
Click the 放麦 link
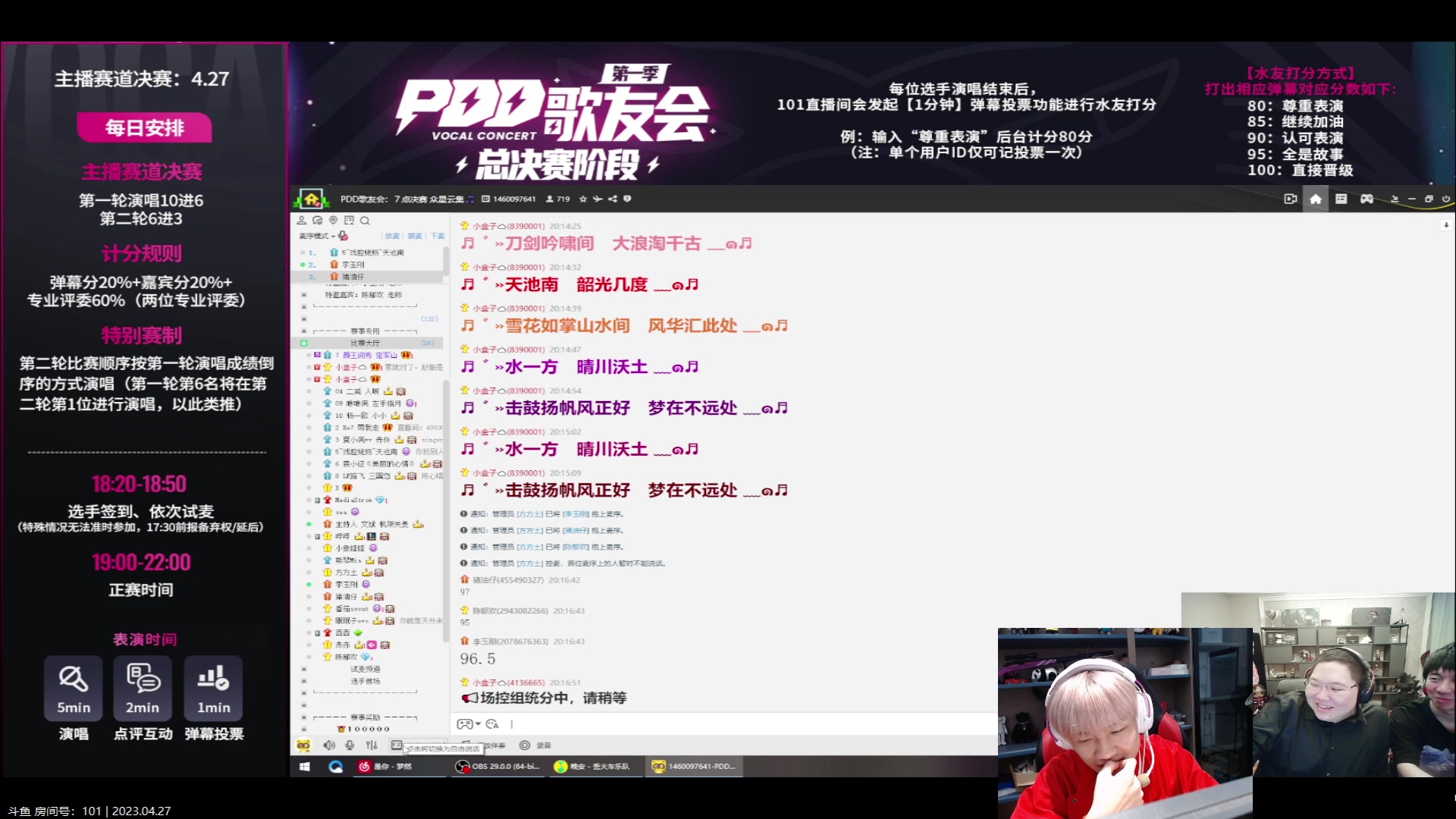click(x=392, y=236)
